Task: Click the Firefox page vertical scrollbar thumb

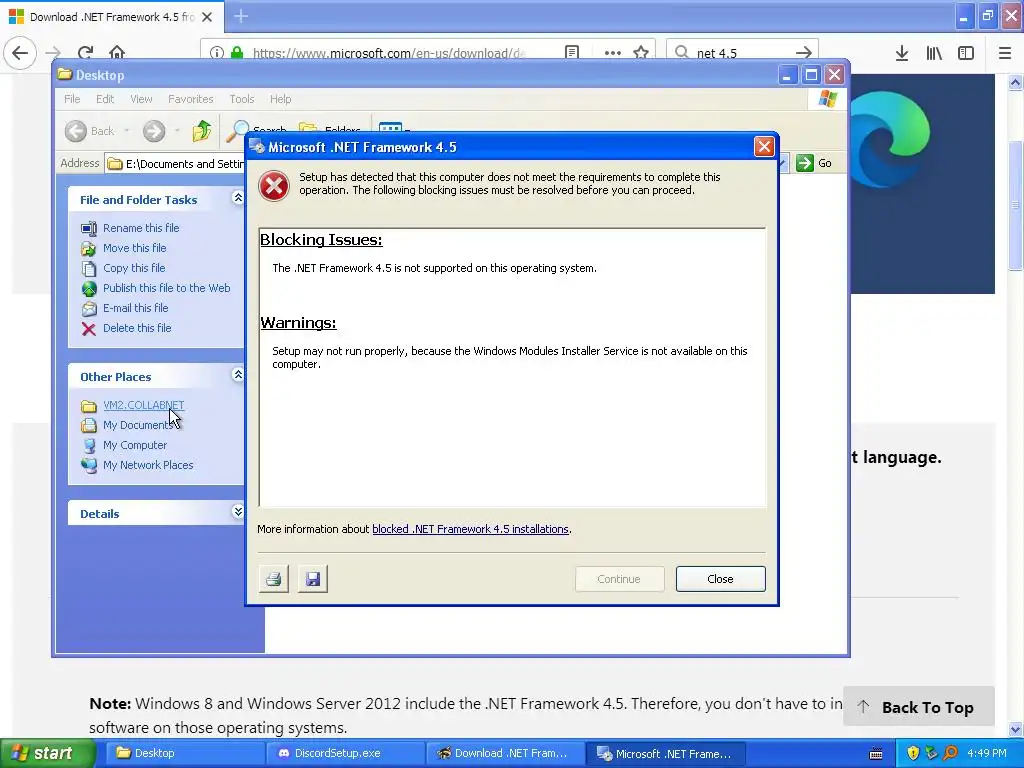Action: 1015,205
